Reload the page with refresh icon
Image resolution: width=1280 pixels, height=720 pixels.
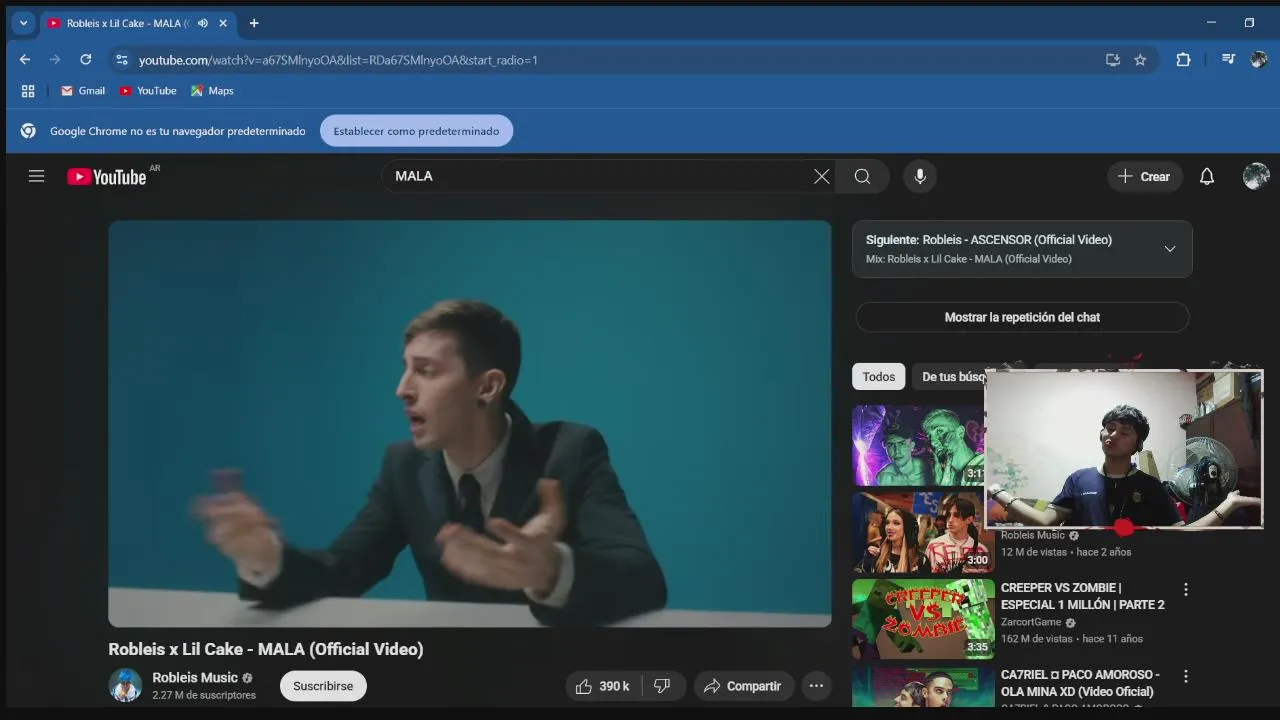tap(86, 60)
